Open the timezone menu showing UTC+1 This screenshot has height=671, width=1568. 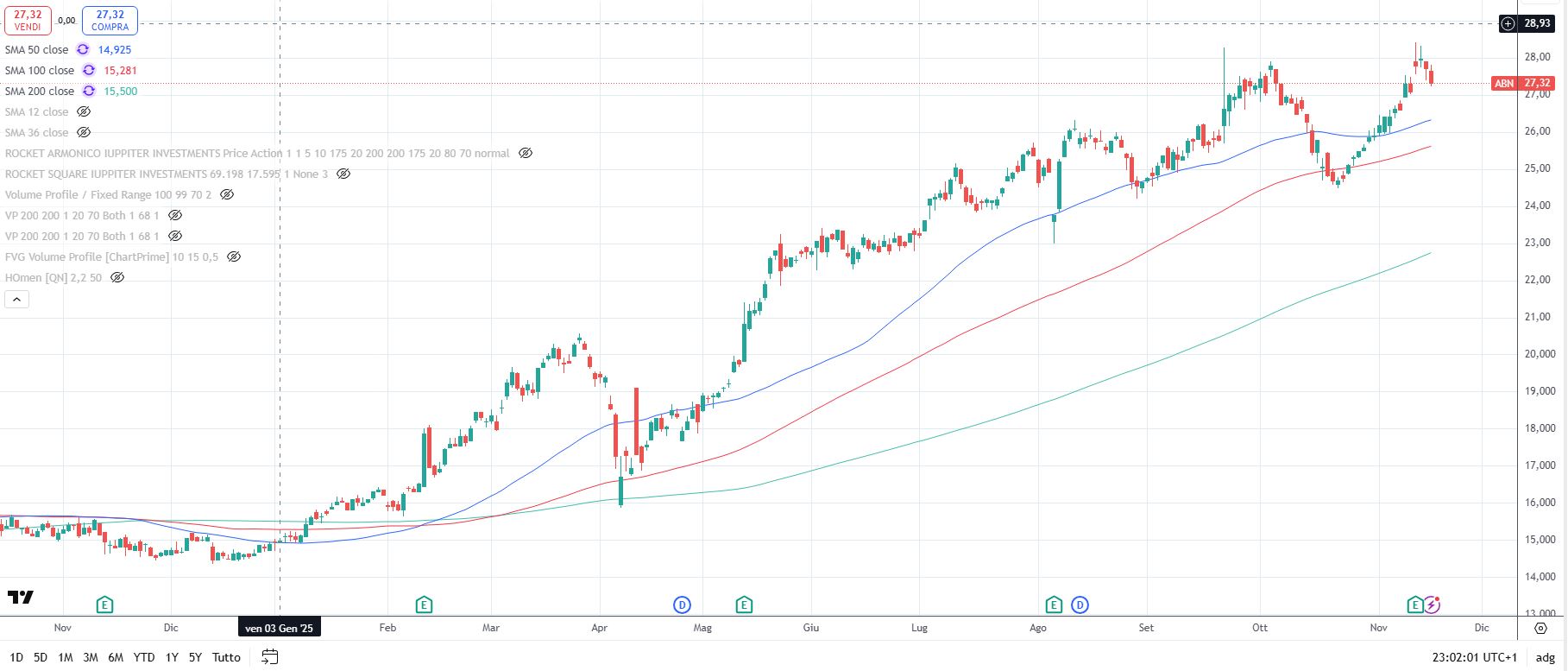click(x=1474, y=657)
